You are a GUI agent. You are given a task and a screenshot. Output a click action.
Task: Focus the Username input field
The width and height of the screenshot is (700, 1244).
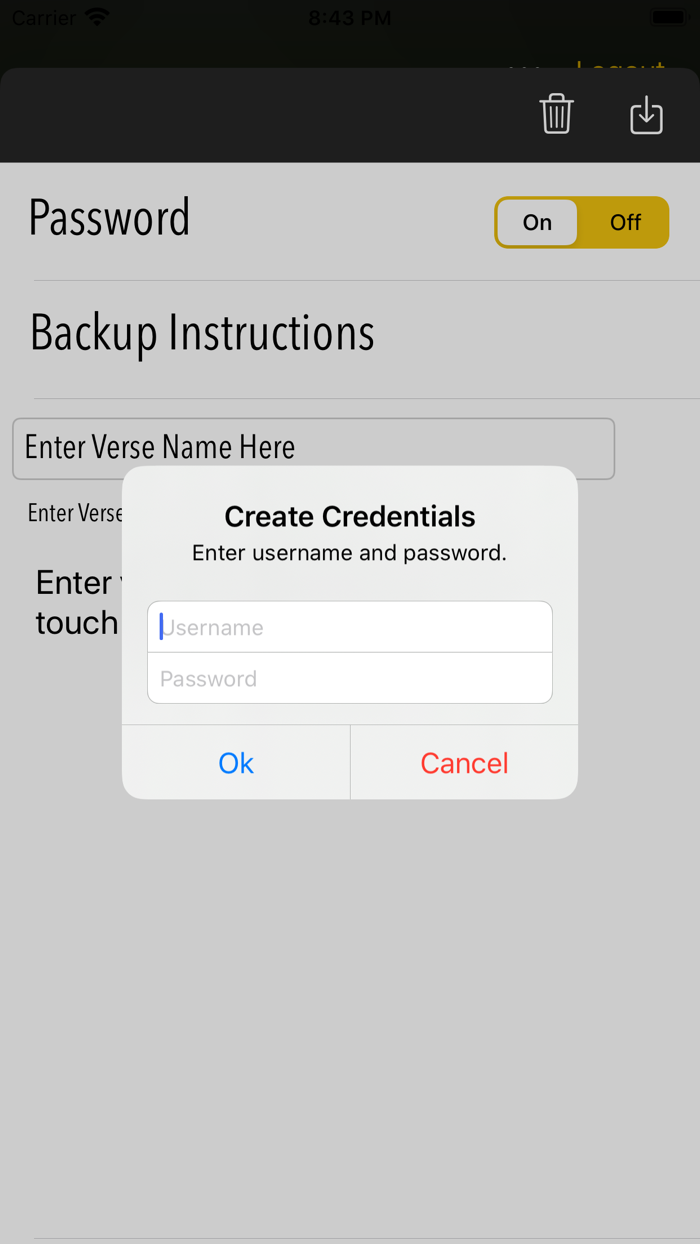tap(349, 626)
